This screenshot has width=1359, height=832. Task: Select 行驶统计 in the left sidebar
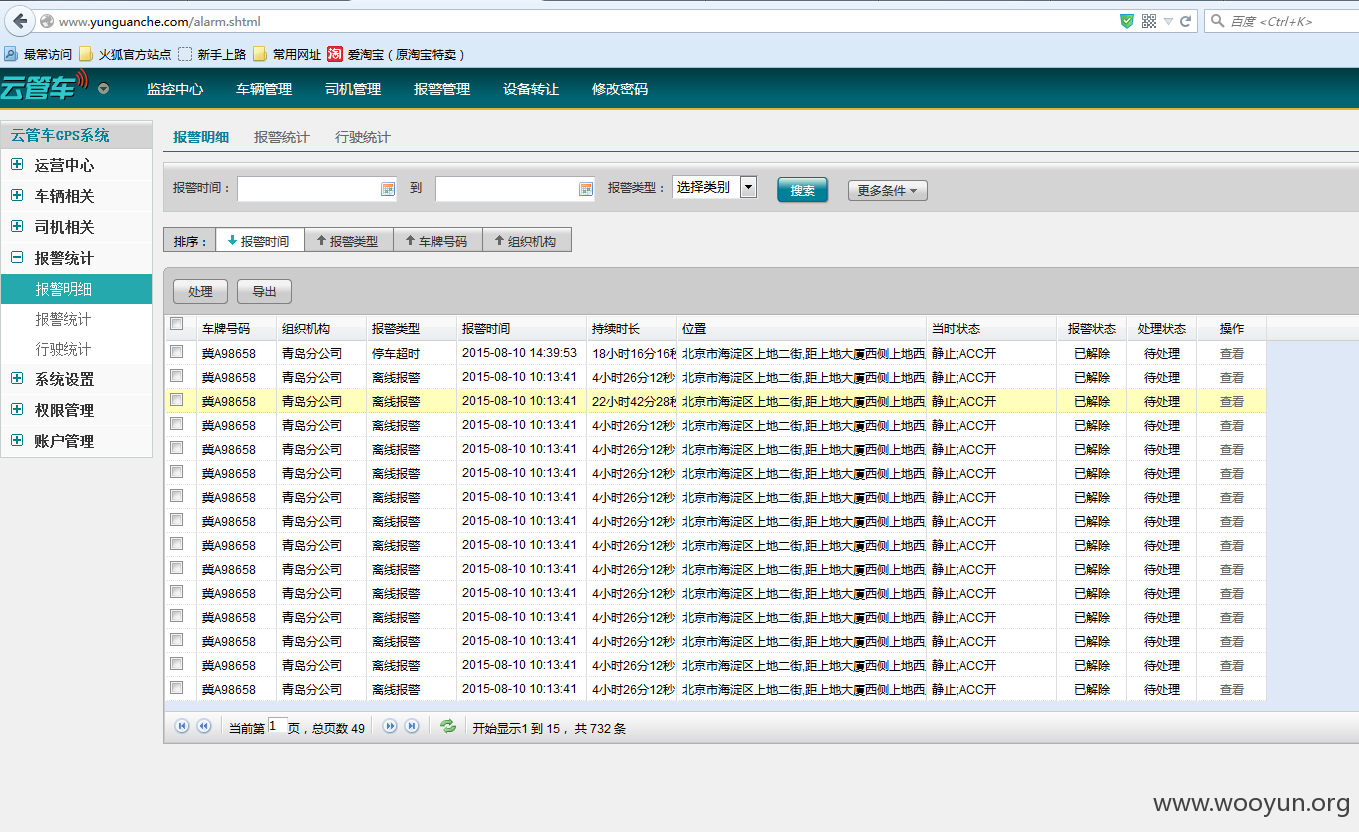click(63, 349)
